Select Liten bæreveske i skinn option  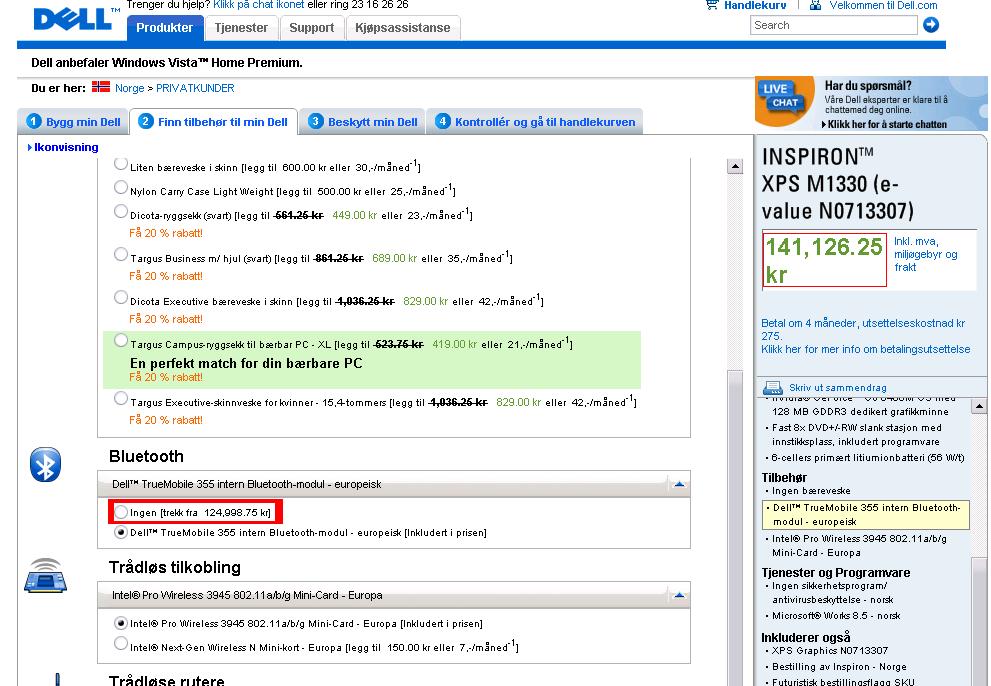pyautogui.click(x=121, y=164)
